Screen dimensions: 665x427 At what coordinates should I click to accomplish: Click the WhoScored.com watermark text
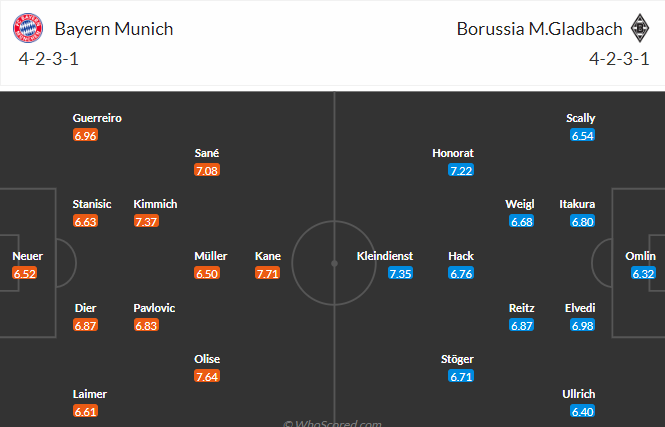[333, 423]
